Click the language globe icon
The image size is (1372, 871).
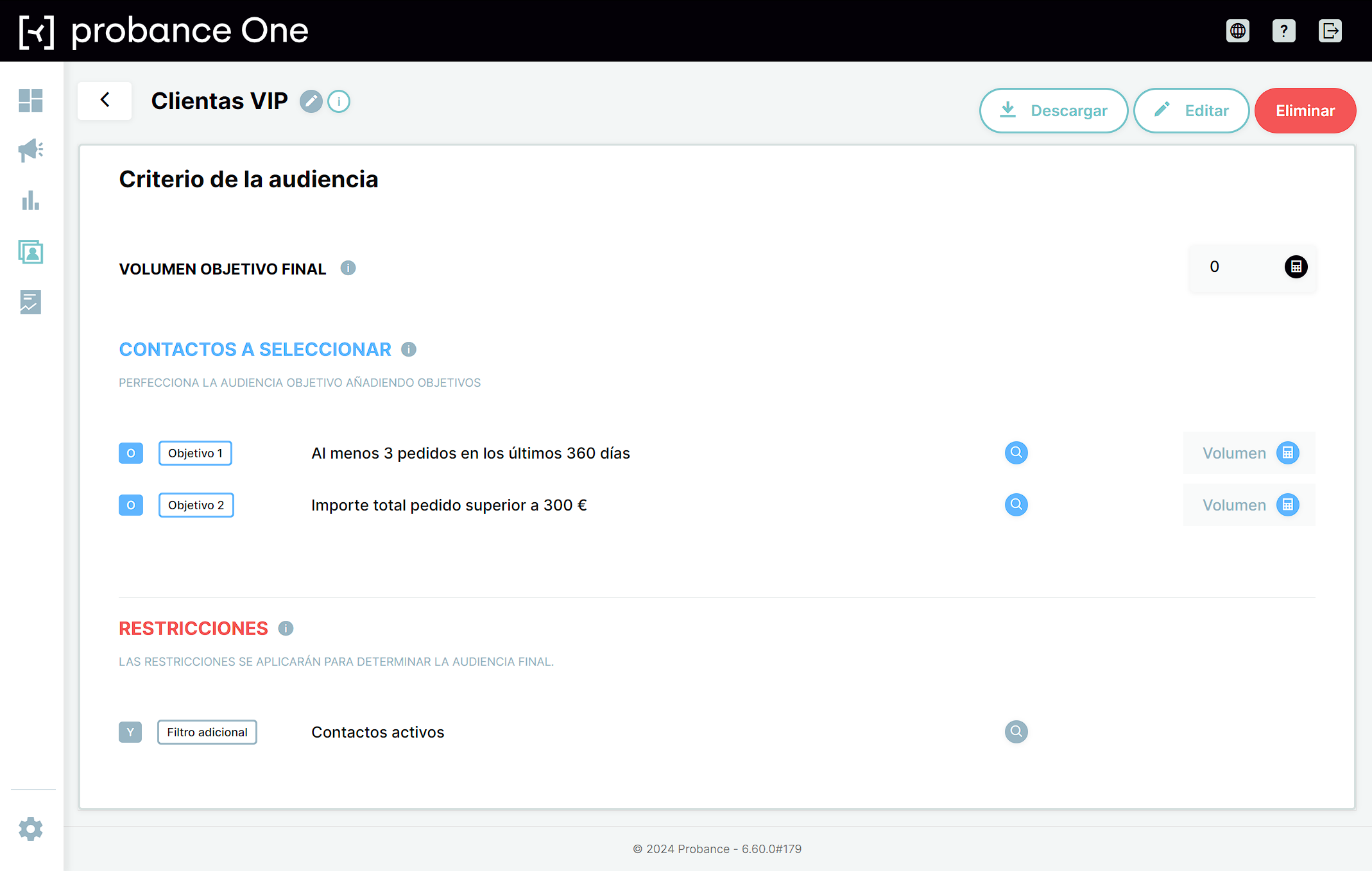click(1238, 31)
